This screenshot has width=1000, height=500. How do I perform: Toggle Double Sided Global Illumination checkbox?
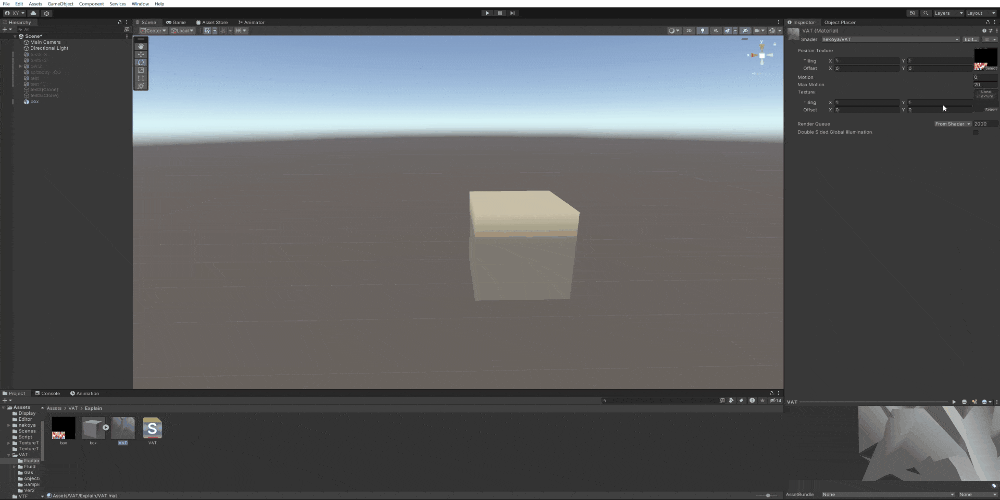tap(975, 132)
